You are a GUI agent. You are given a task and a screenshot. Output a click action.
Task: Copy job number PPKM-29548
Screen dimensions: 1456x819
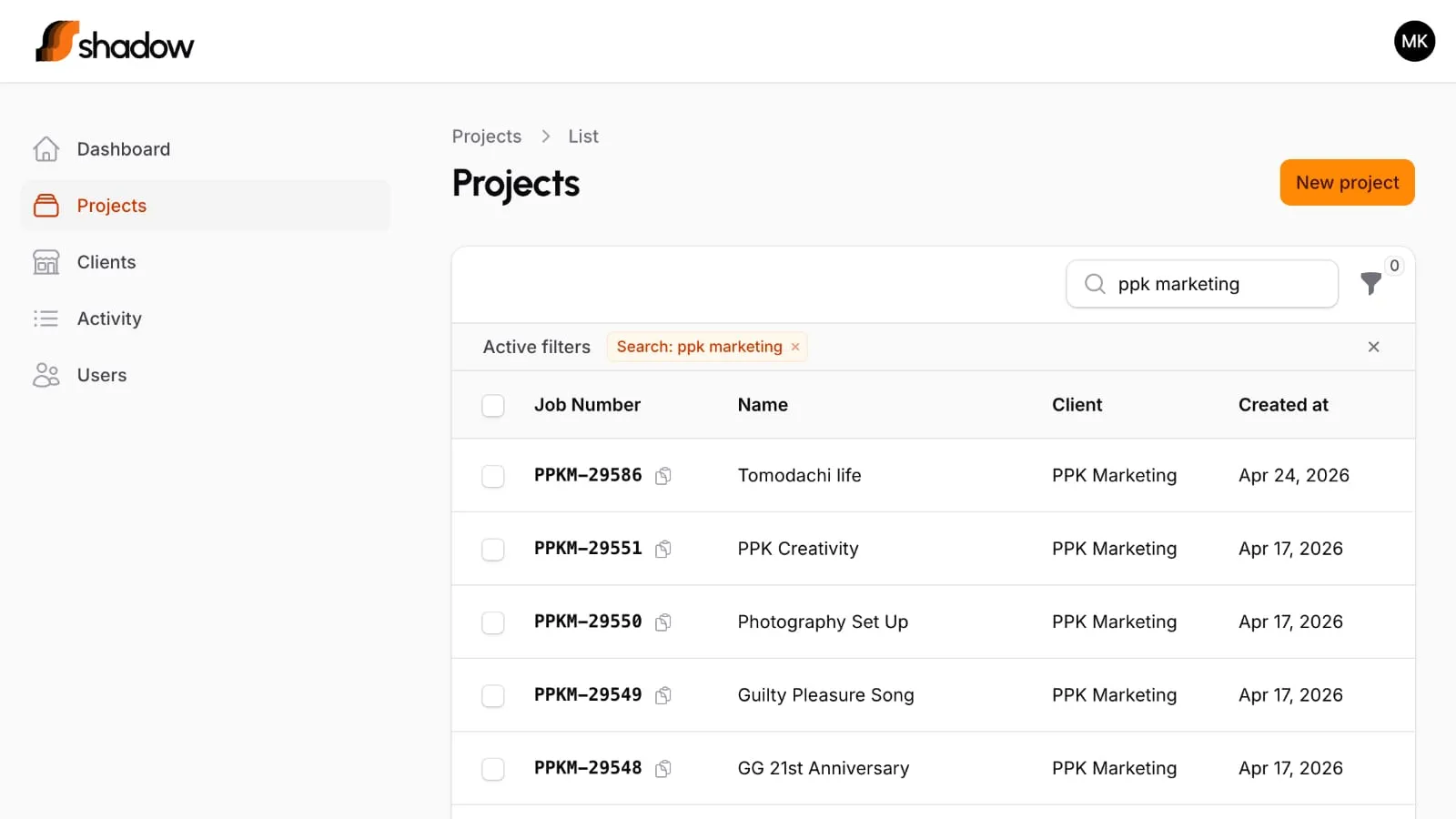click(663, 769)
